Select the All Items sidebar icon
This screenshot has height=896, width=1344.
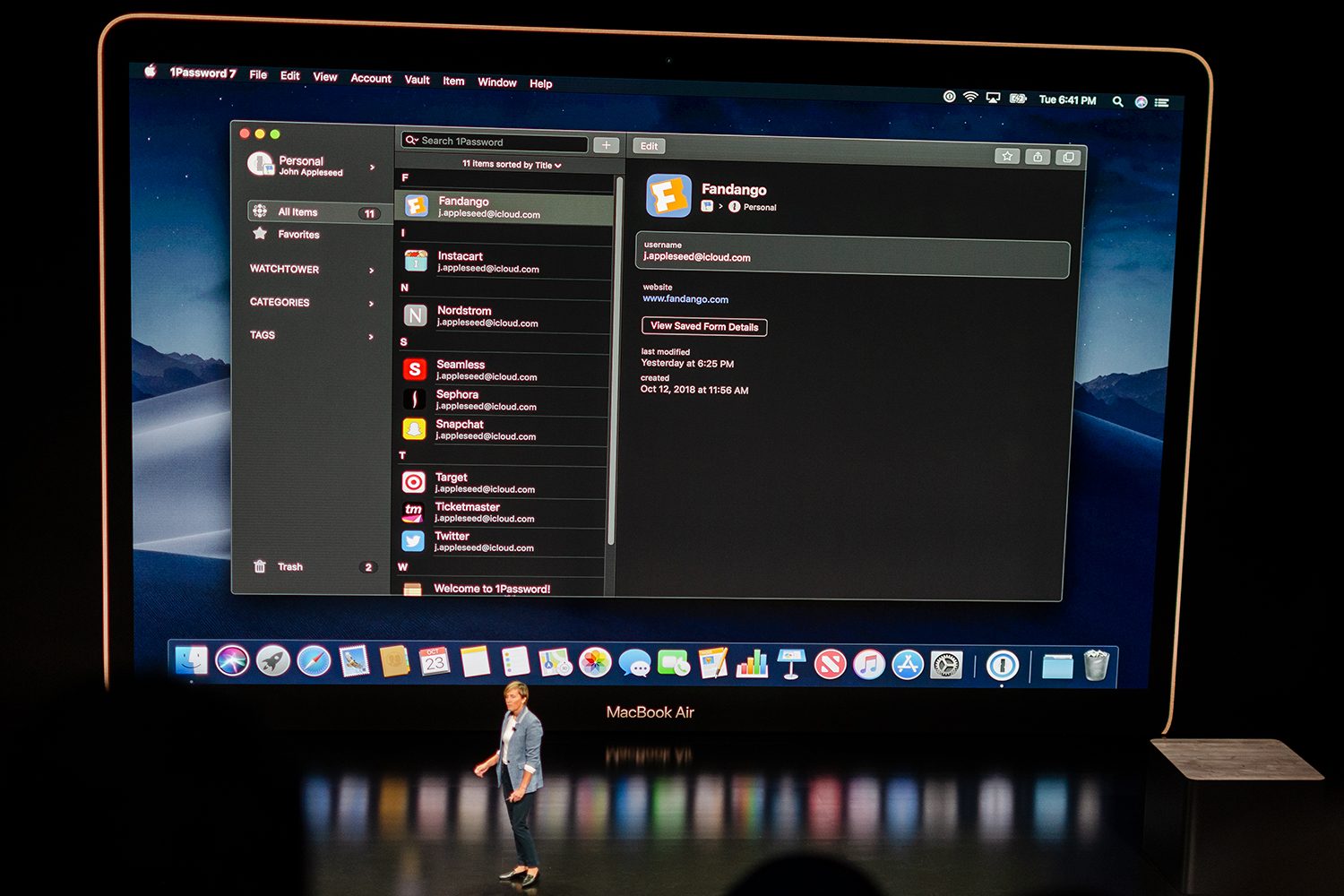259,211
